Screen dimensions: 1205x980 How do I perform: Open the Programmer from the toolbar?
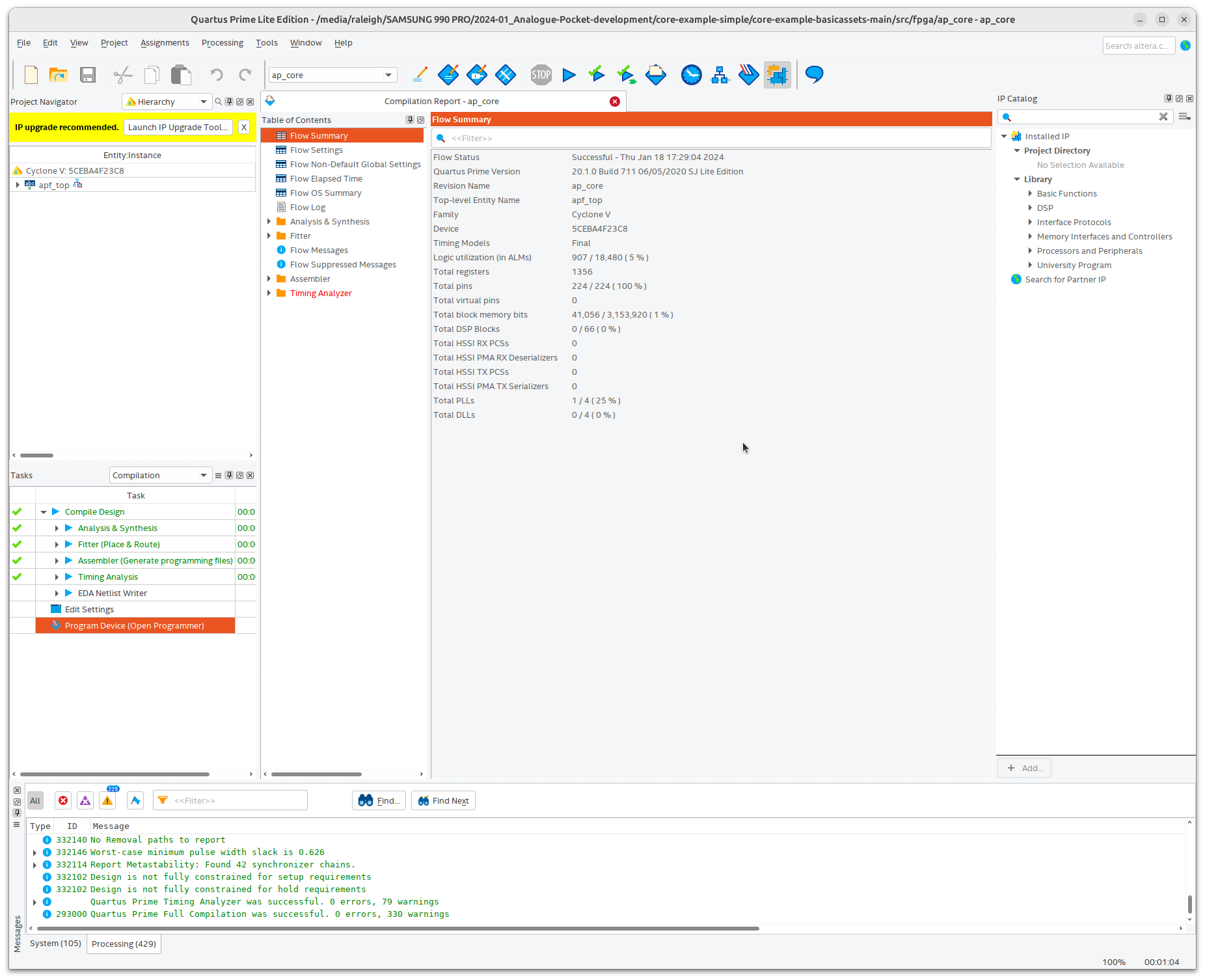748,74
